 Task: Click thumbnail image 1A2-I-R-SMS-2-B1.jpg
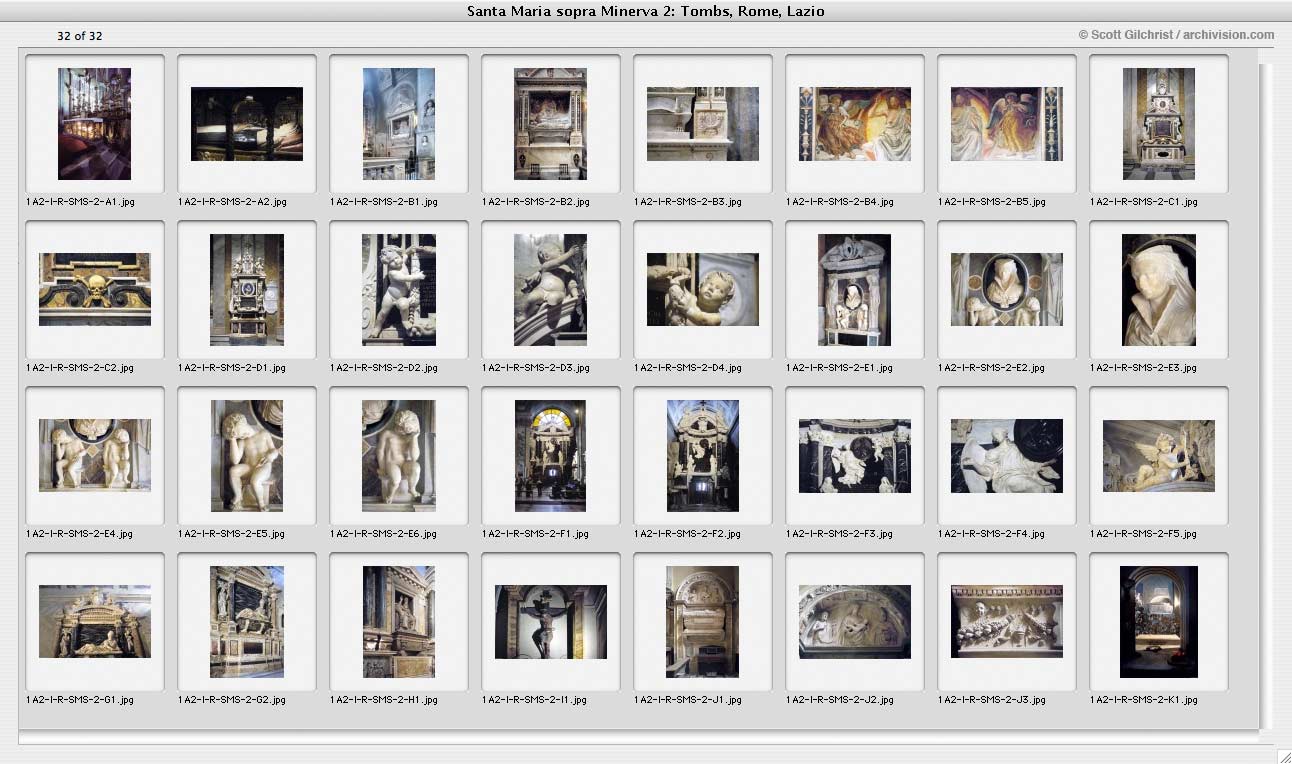pos(399,124)
